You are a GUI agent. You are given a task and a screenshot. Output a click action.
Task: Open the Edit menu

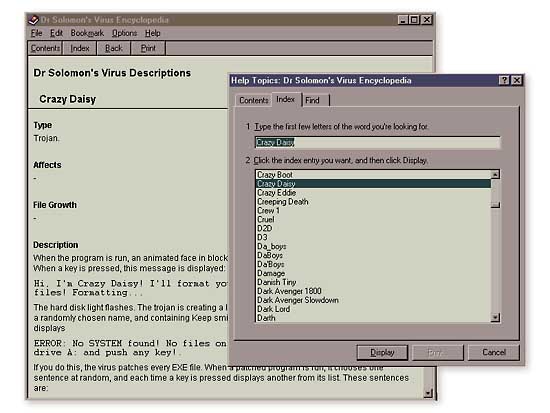[56, 33]
